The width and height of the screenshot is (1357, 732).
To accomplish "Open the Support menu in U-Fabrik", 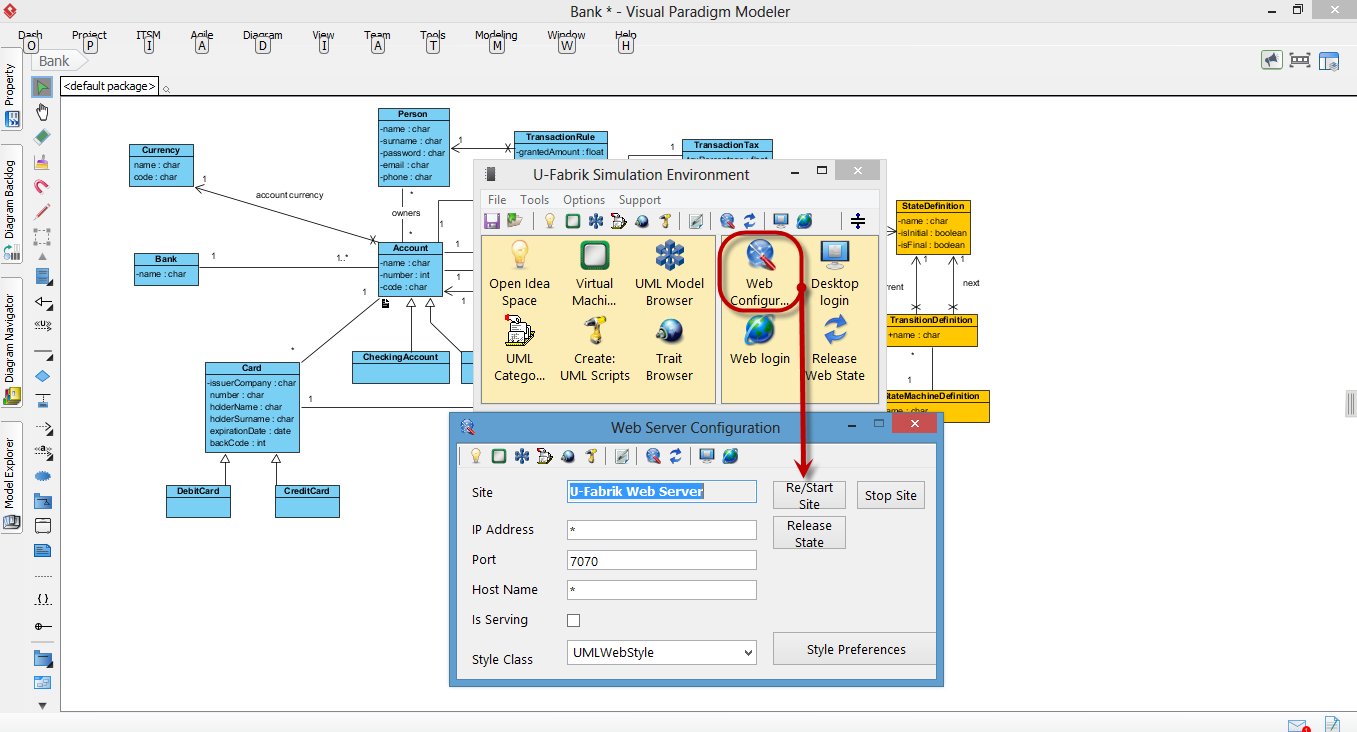I will point(640,200).
